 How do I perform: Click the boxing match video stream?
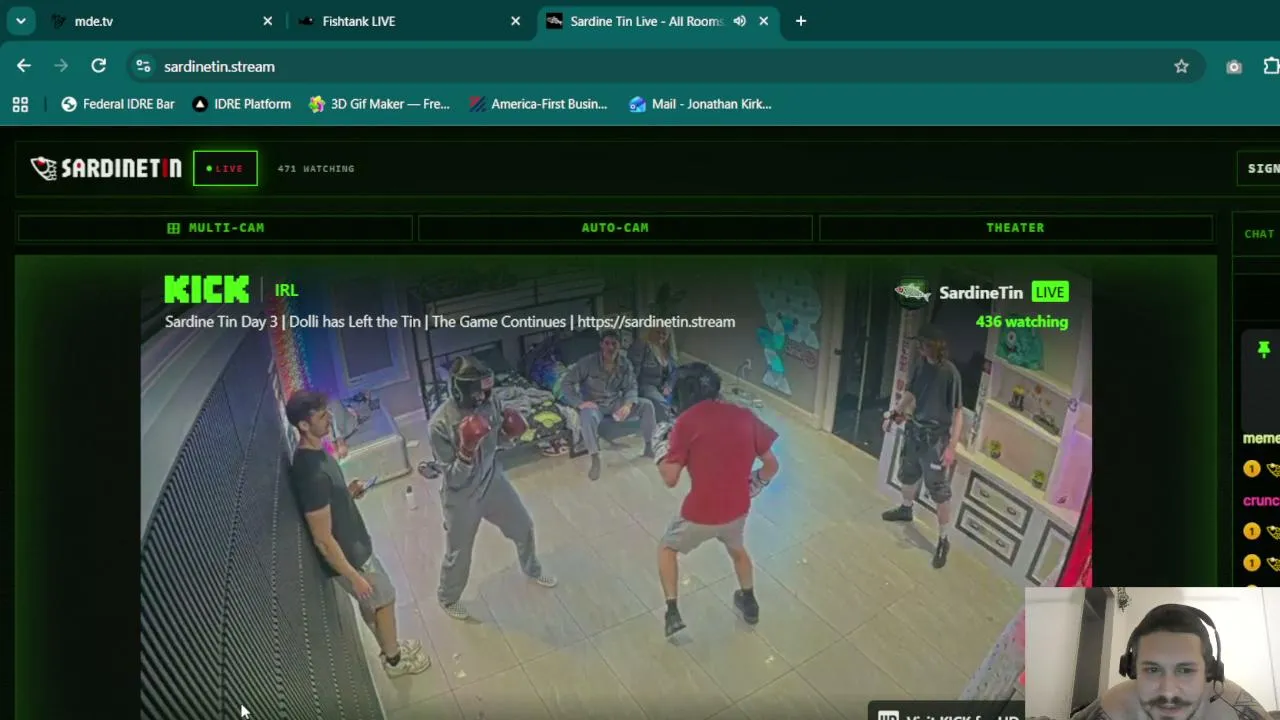pyautogui.click(x=615, y=490)
